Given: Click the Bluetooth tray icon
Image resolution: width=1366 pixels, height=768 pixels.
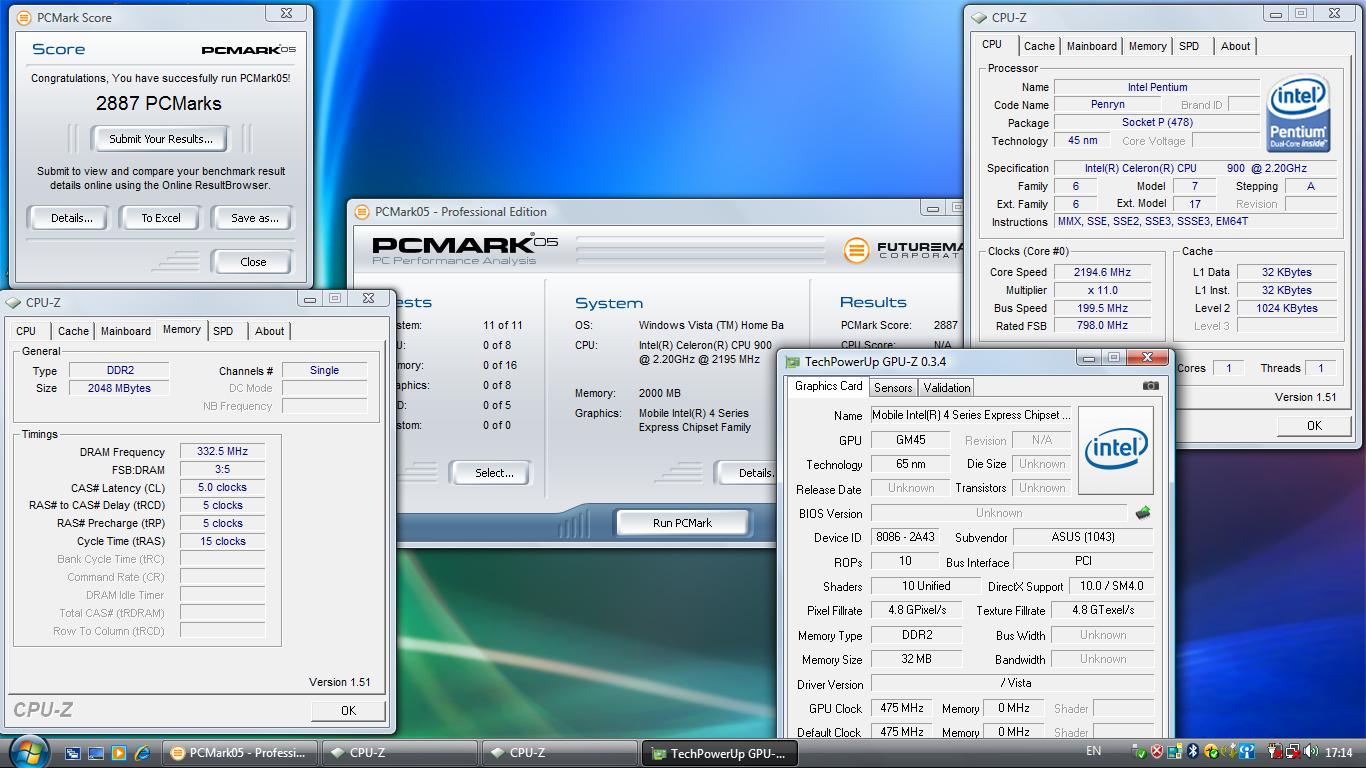Looking at the screenshot, I should click(x=1193, y=751).
